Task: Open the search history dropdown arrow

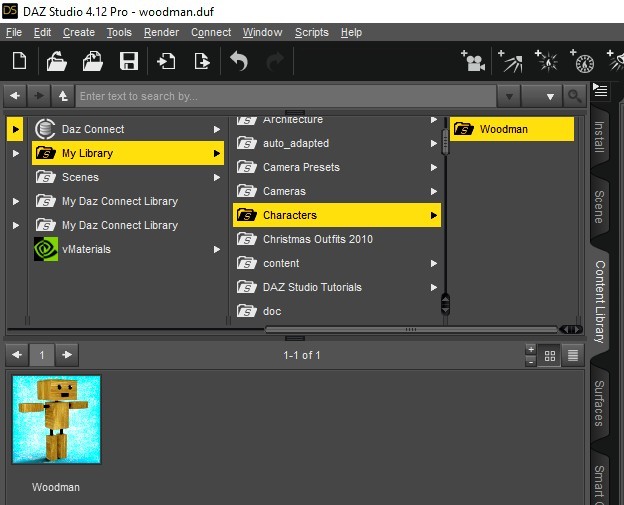Action: pos(509,96)
